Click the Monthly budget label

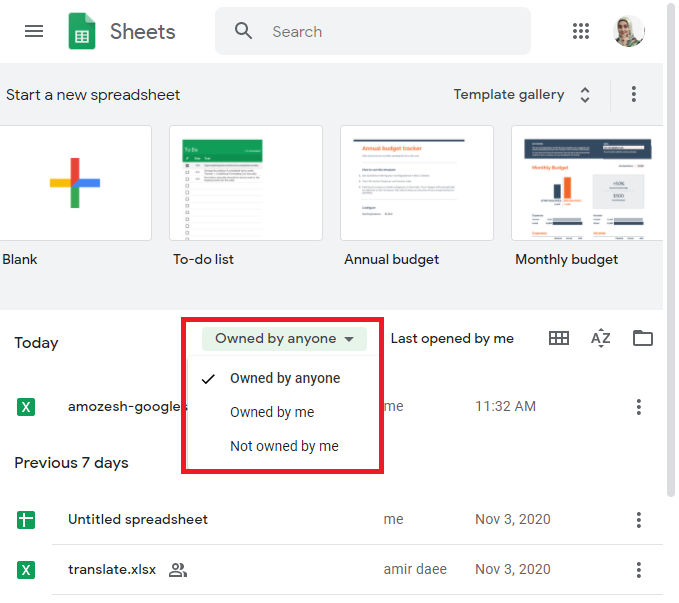(566, 259)
